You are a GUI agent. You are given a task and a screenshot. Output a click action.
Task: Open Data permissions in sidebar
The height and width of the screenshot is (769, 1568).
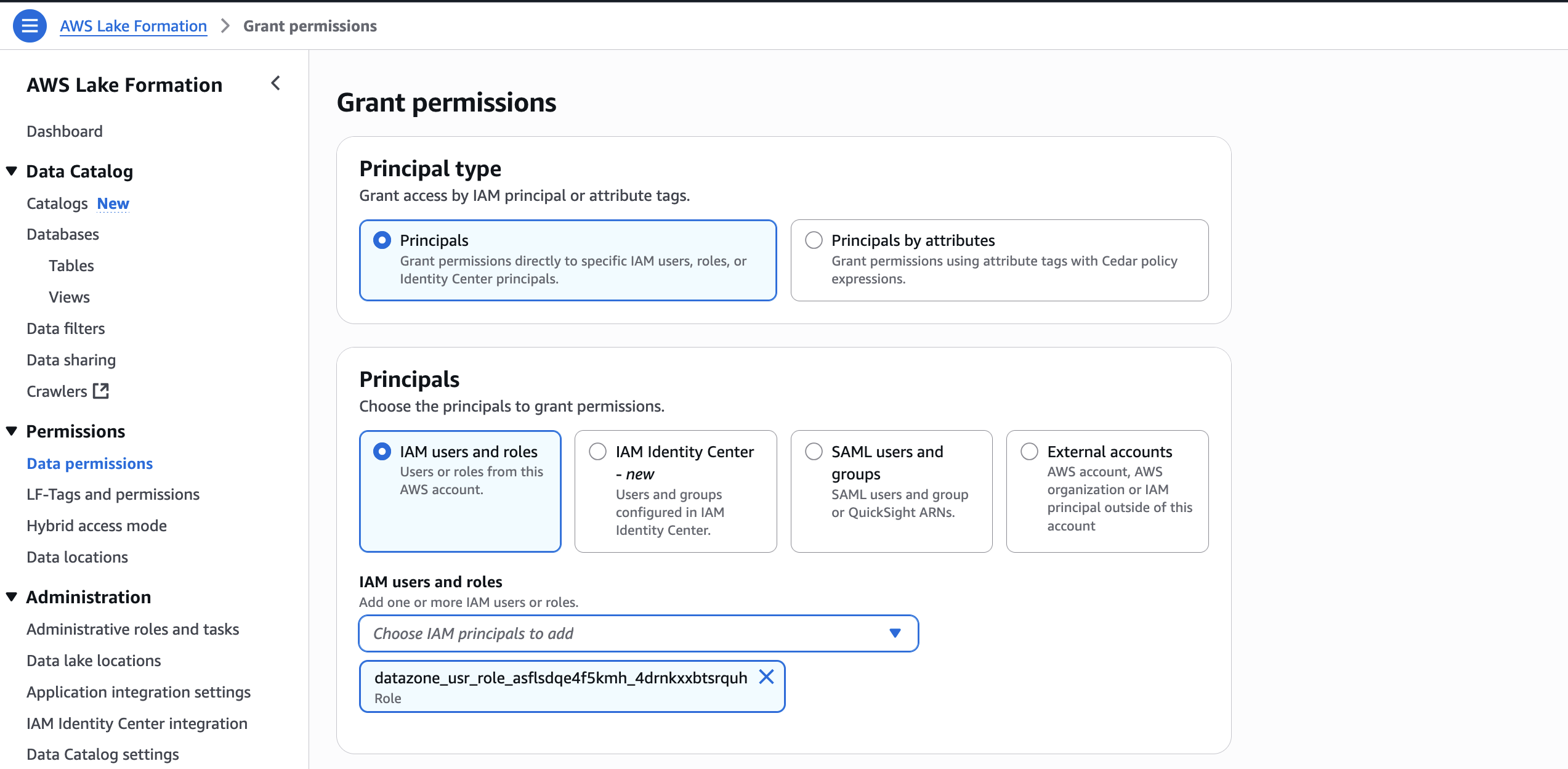(89, 463)
